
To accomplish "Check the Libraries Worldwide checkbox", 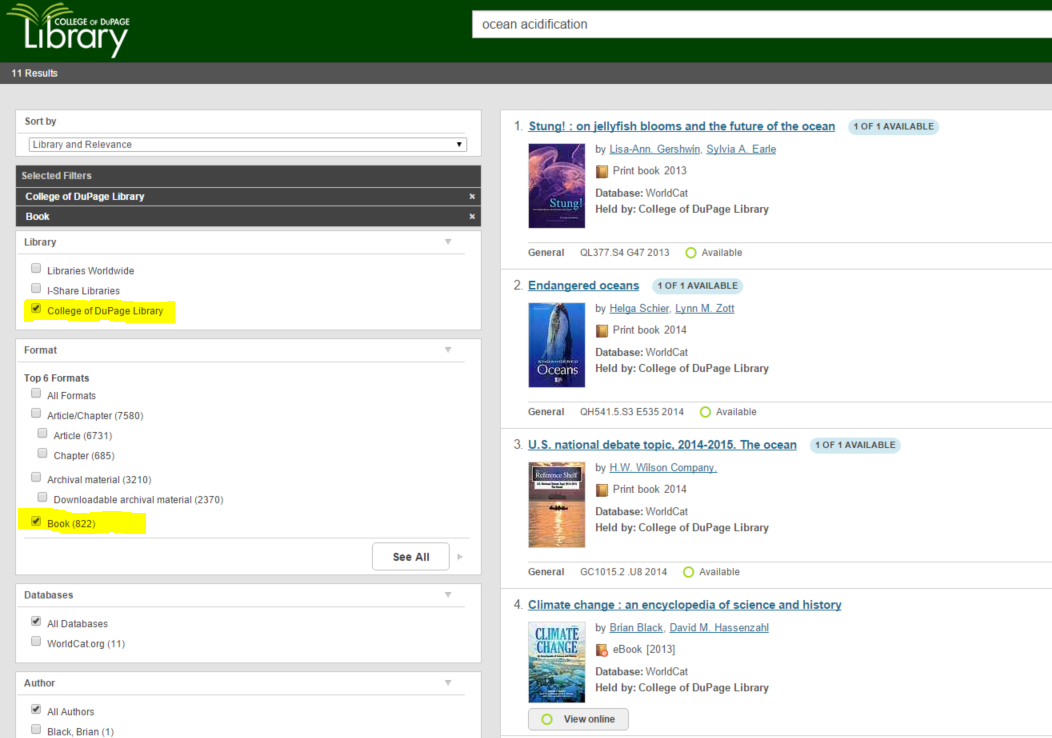I will point(36,269).
